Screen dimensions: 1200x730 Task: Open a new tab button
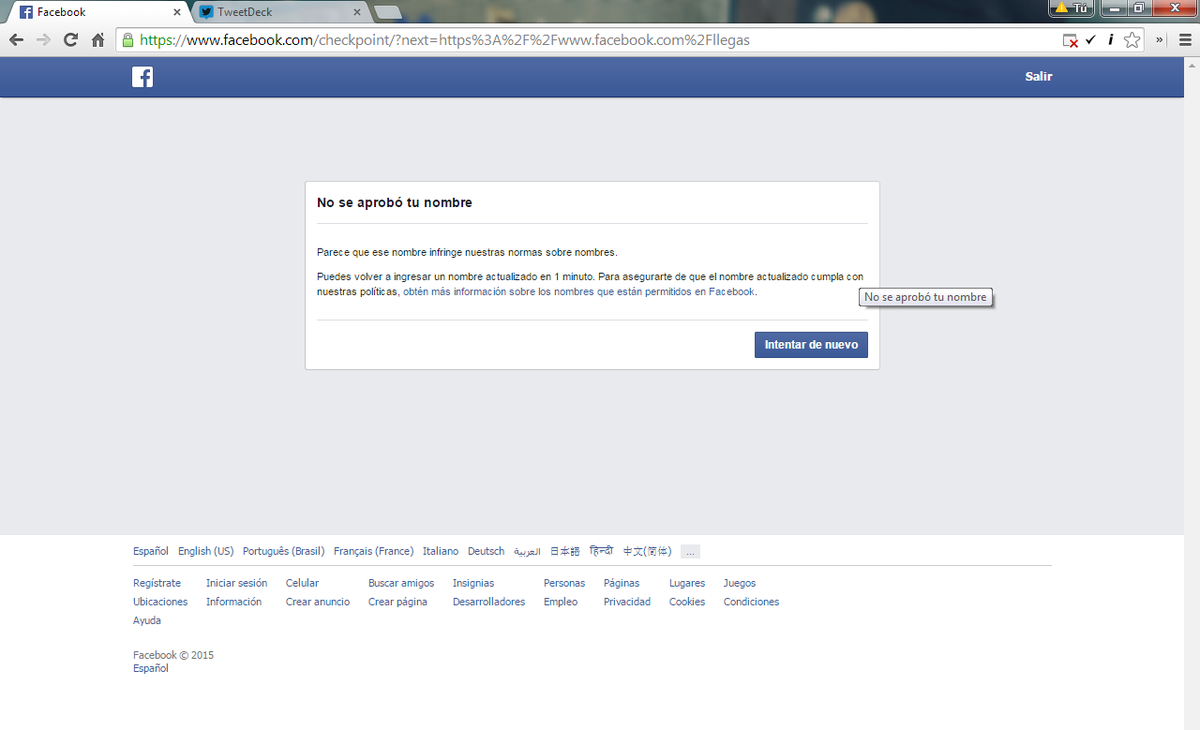click(388, 12)
